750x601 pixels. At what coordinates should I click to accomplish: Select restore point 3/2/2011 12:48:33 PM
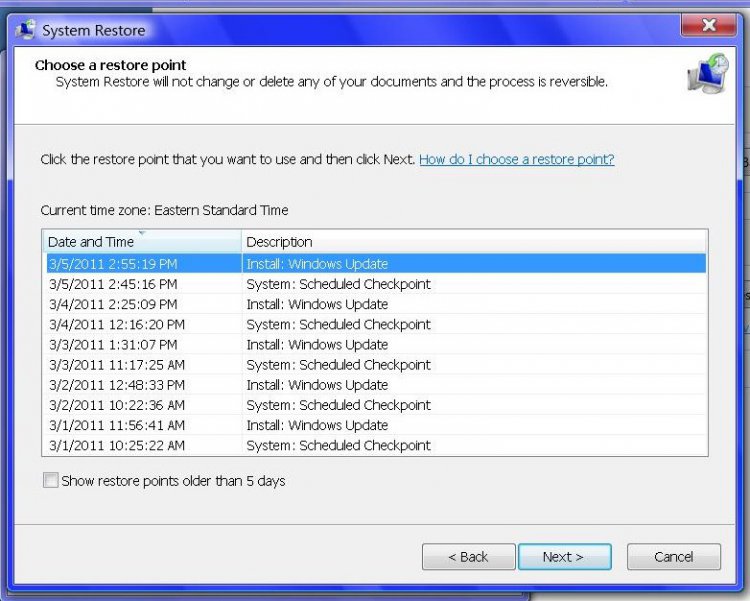(375, 385)
